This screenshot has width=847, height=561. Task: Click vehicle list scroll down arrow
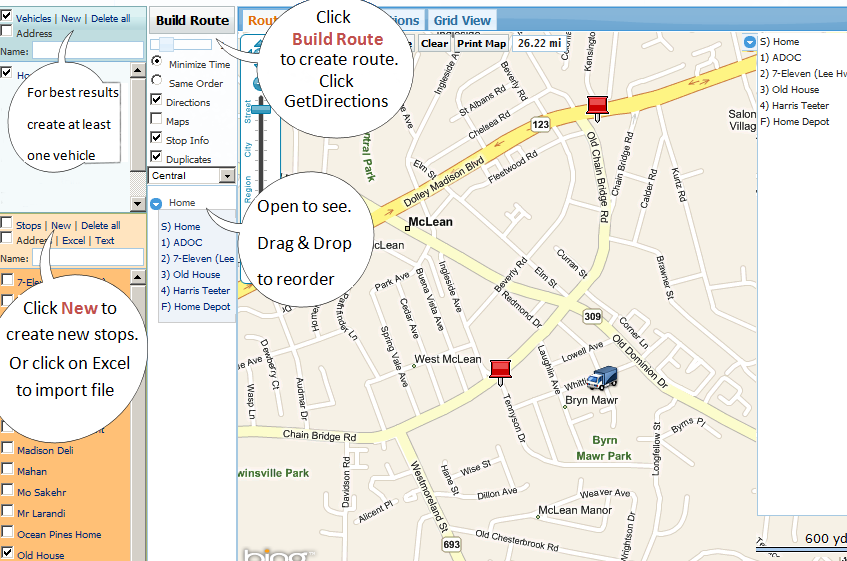138,204
